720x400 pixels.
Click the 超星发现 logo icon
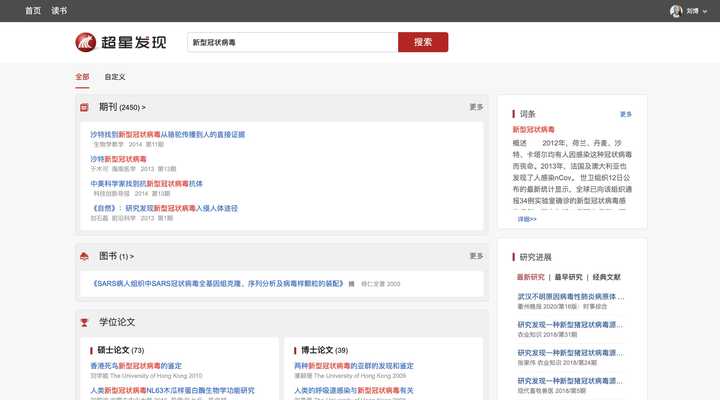coord(86,42)
